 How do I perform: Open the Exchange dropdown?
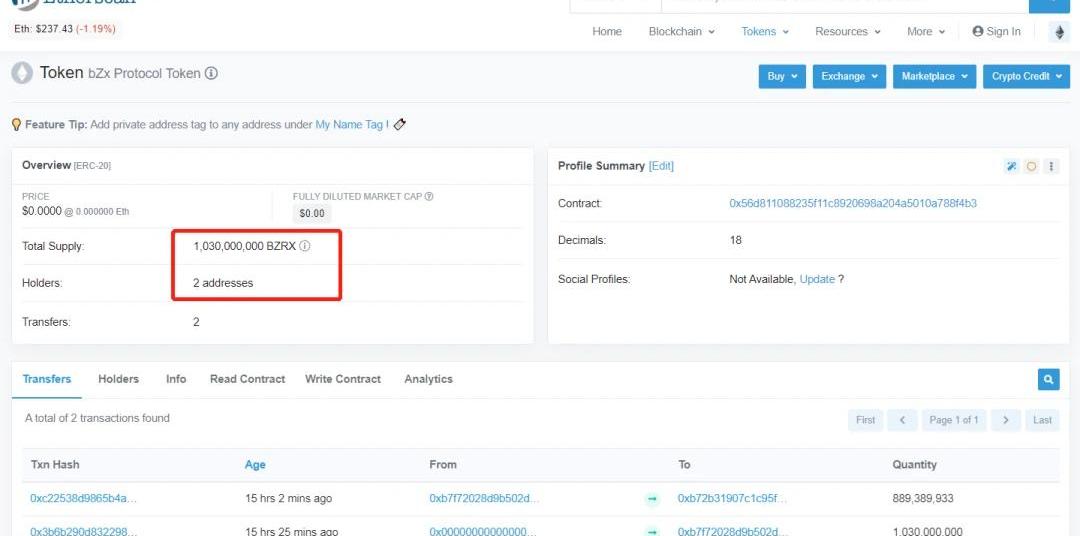point(849,76)
